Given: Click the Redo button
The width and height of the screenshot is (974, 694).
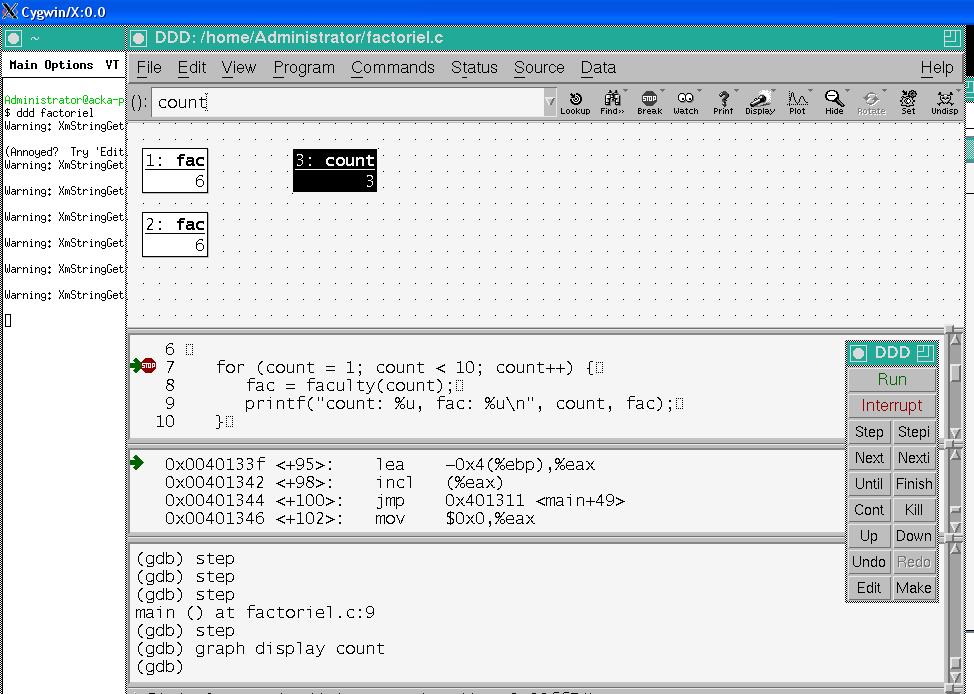Looking at the screenshot, I should pos(914,562).
